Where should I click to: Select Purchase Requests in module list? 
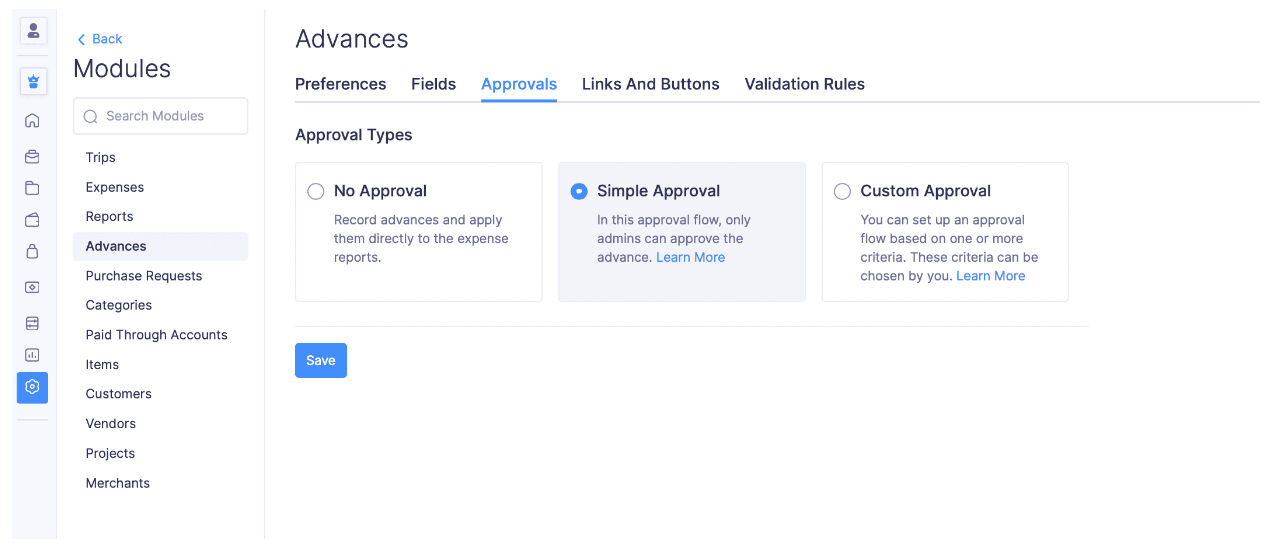pos(144,276)
